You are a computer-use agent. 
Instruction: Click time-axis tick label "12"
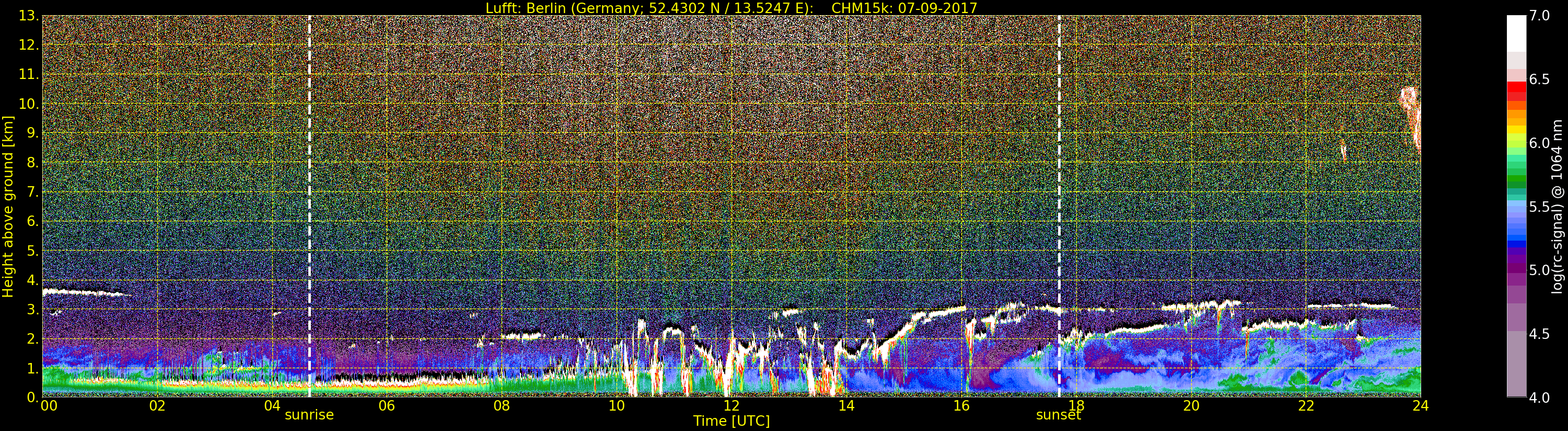point(731,406)
